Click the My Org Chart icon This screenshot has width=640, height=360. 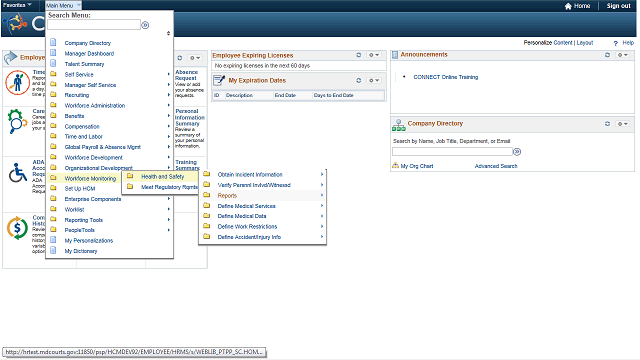click(x=395, y=166)
